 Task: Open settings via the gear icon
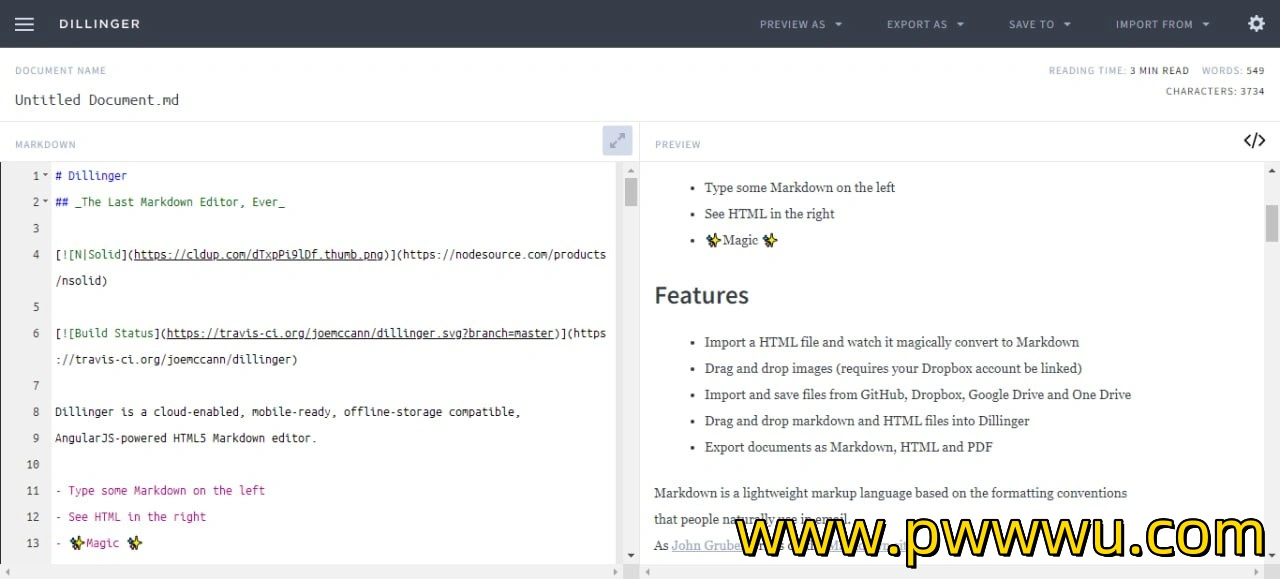1256,23
